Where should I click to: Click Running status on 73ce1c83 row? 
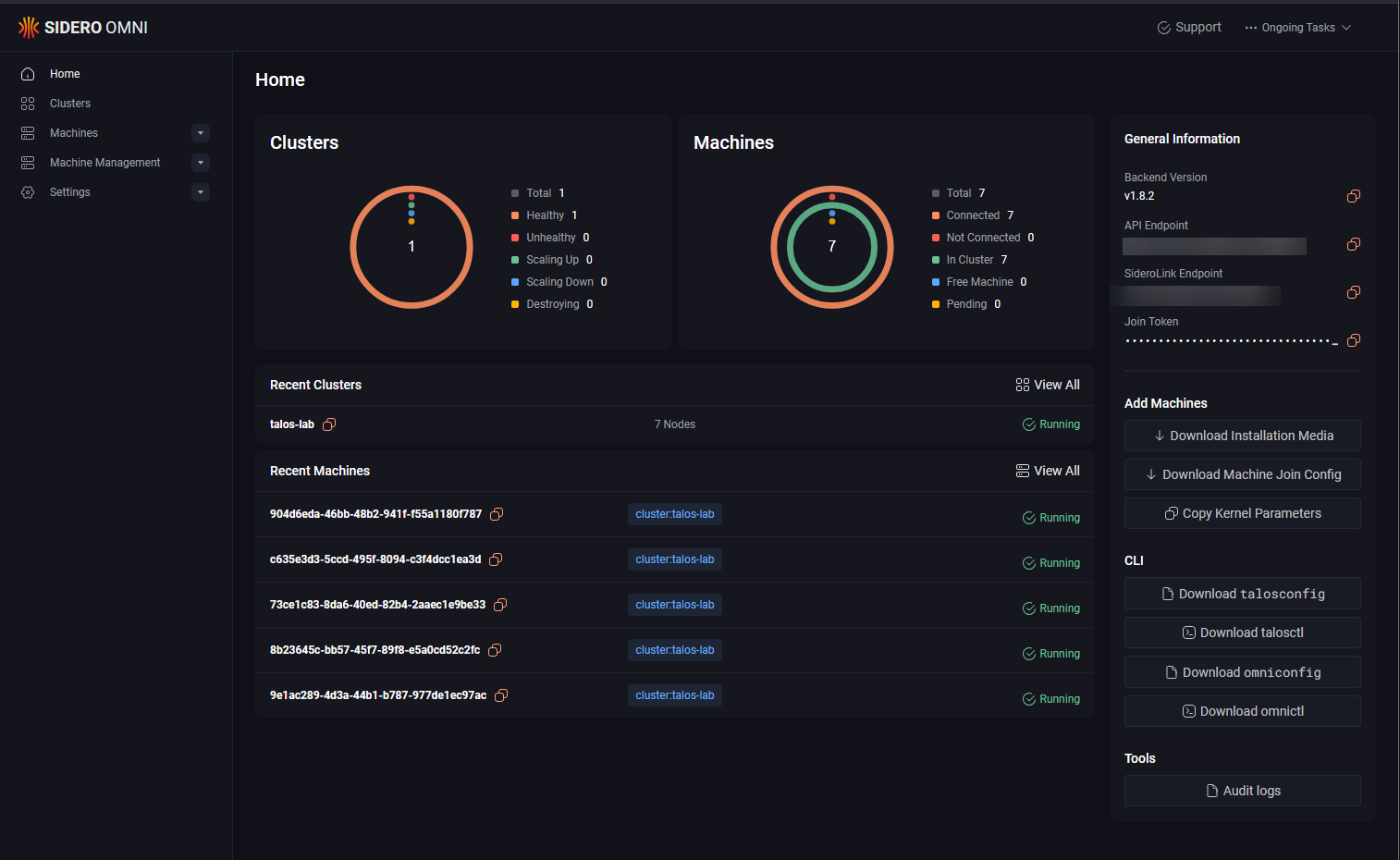pyautogui.click(x=1051, y=608)
